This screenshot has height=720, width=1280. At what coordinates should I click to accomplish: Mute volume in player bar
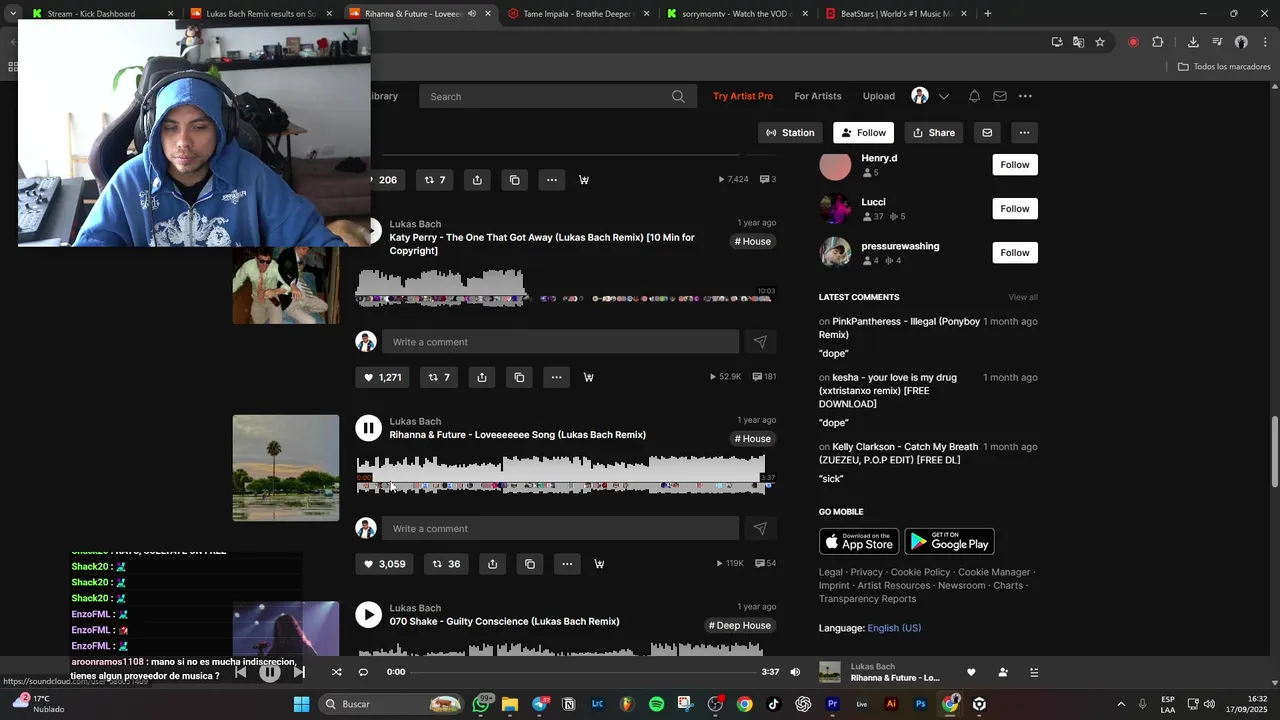click(795, 672)
